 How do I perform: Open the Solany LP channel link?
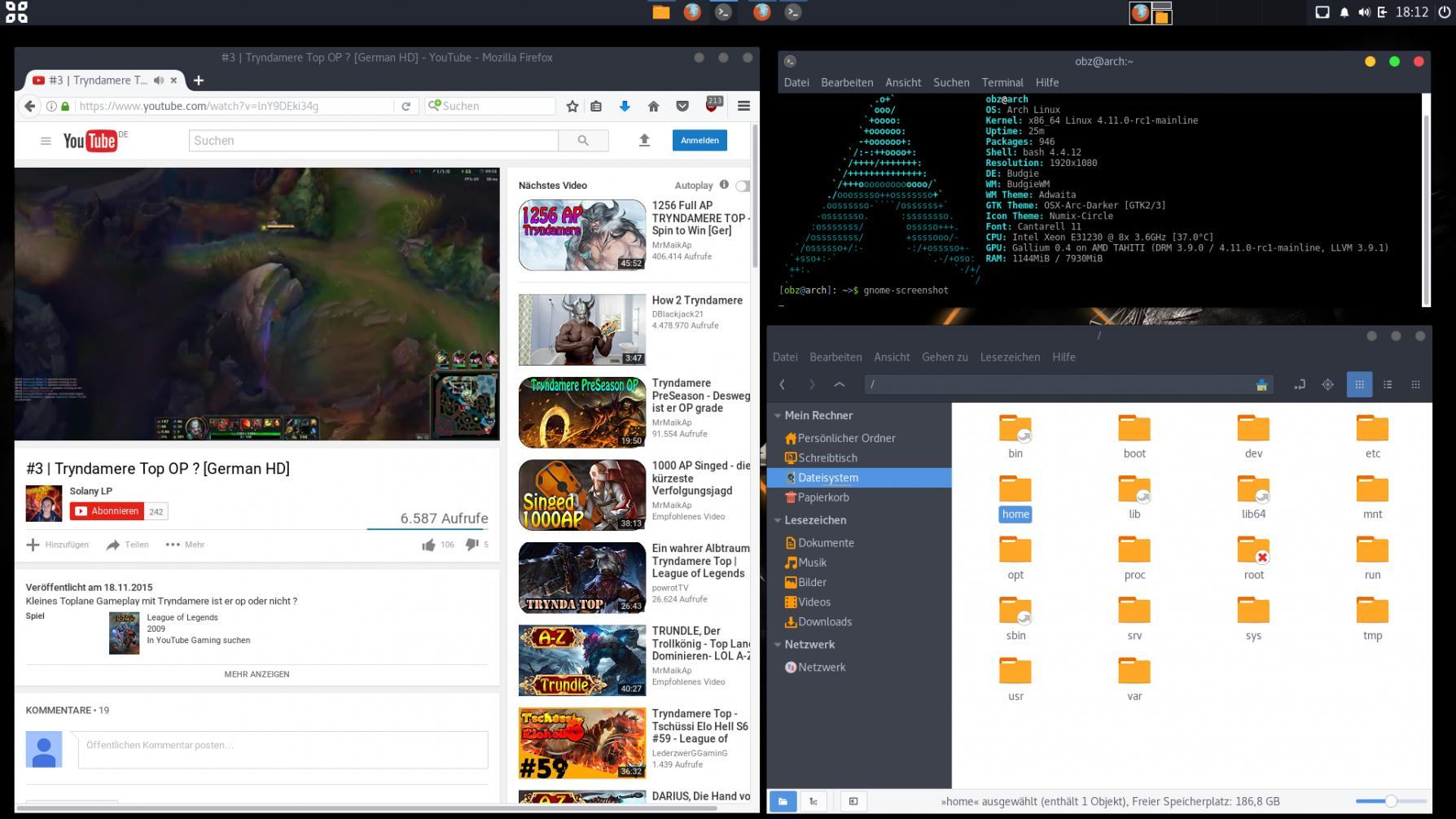point(91,491)
